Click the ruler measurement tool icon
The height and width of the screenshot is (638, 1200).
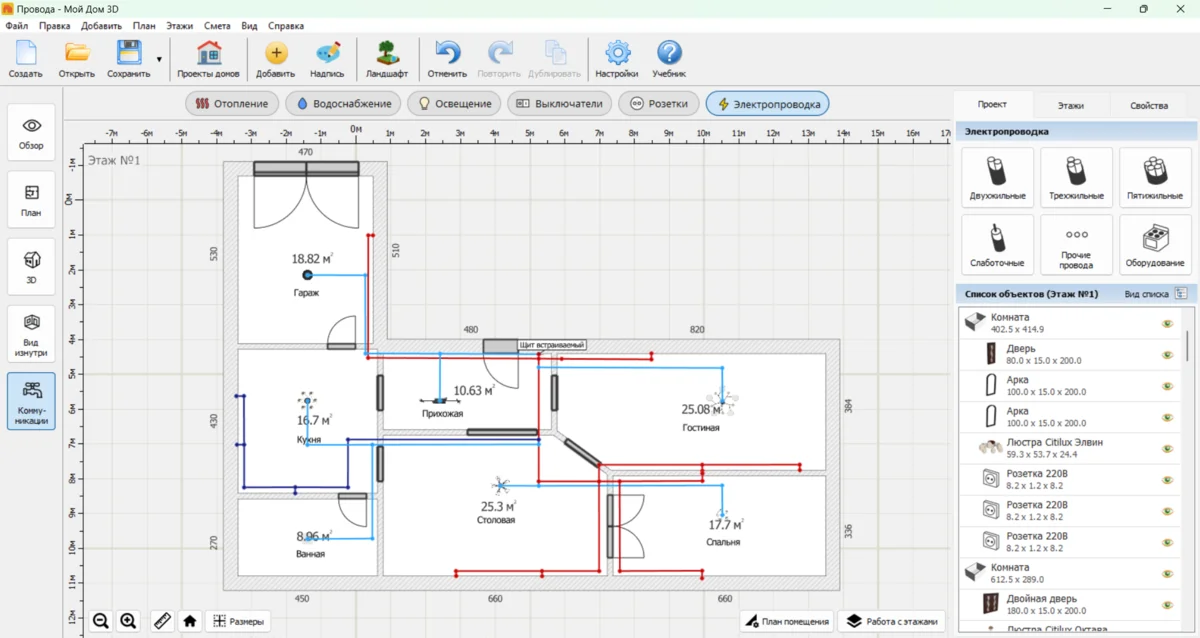click(162, 621)
